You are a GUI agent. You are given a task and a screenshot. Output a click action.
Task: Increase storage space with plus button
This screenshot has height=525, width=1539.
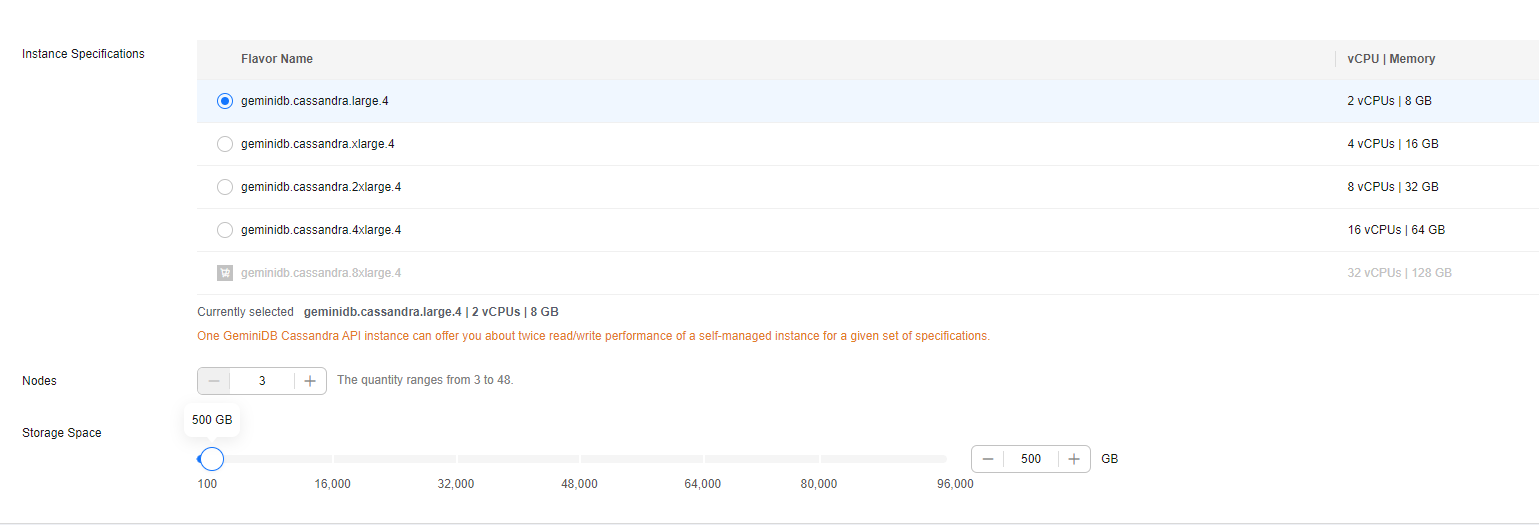[1074, 459]
